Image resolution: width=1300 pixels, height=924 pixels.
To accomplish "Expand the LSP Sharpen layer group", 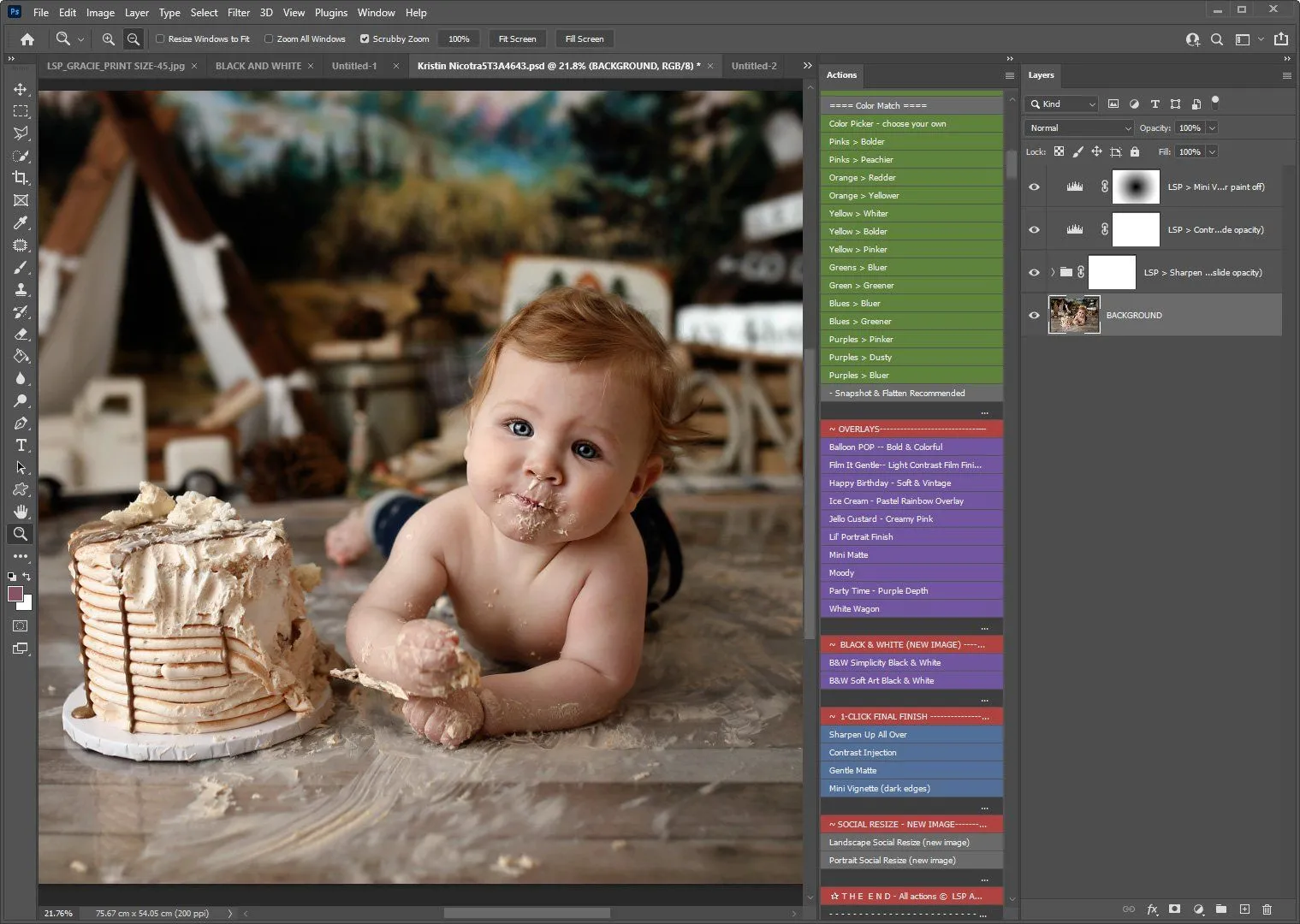I will point(1053,272).
